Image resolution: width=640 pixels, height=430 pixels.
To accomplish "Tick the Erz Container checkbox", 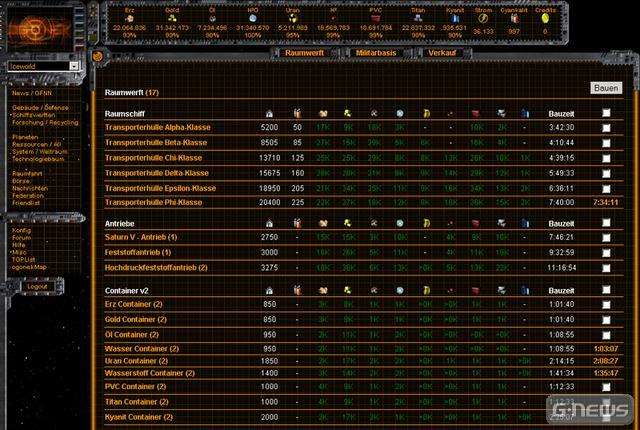I will (x=607, y=305).
